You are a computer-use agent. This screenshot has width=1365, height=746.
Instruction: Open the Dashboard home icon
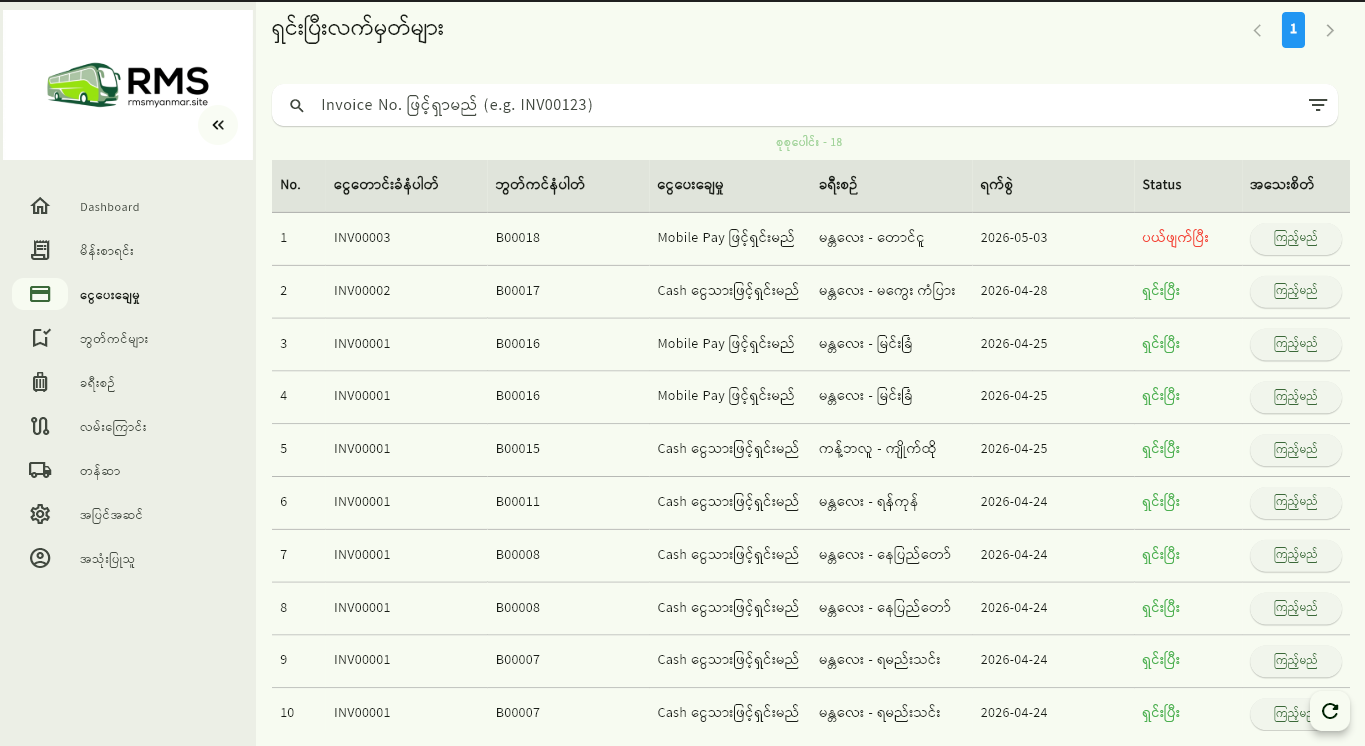tap(40, 206)
